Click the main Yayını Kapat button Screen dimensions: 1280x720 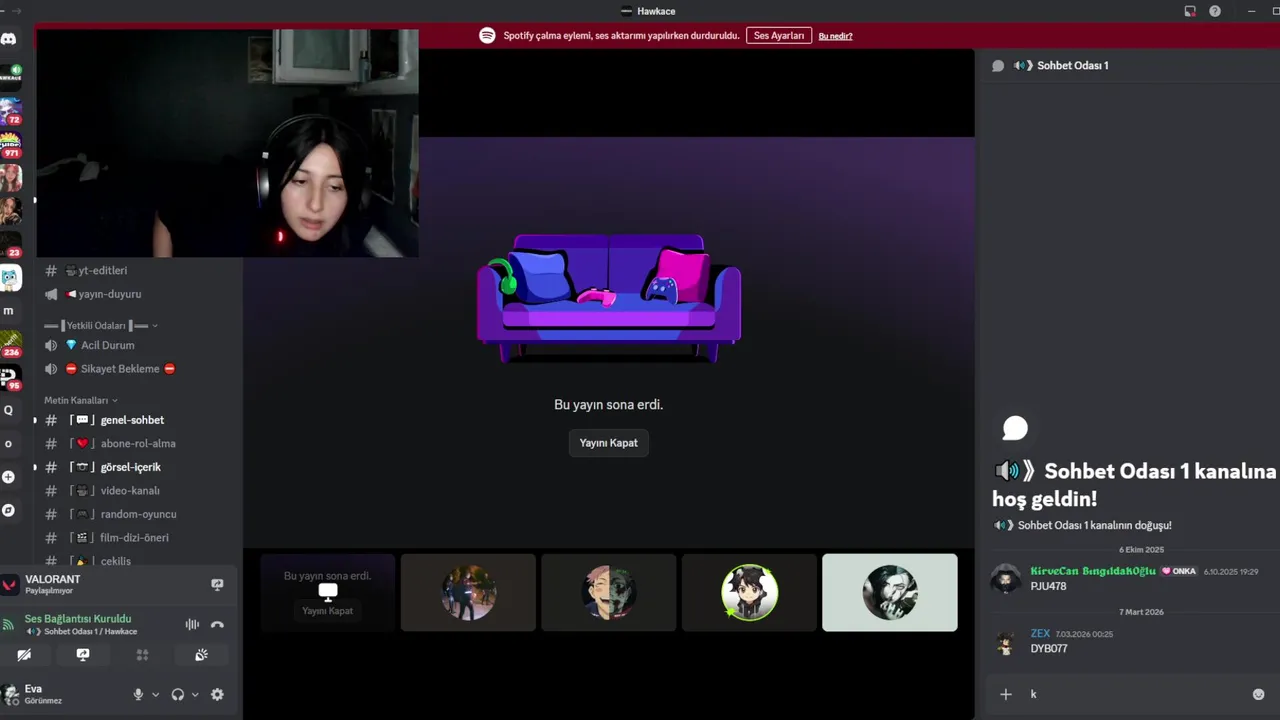pyautogui.click(x=608, y=443)
